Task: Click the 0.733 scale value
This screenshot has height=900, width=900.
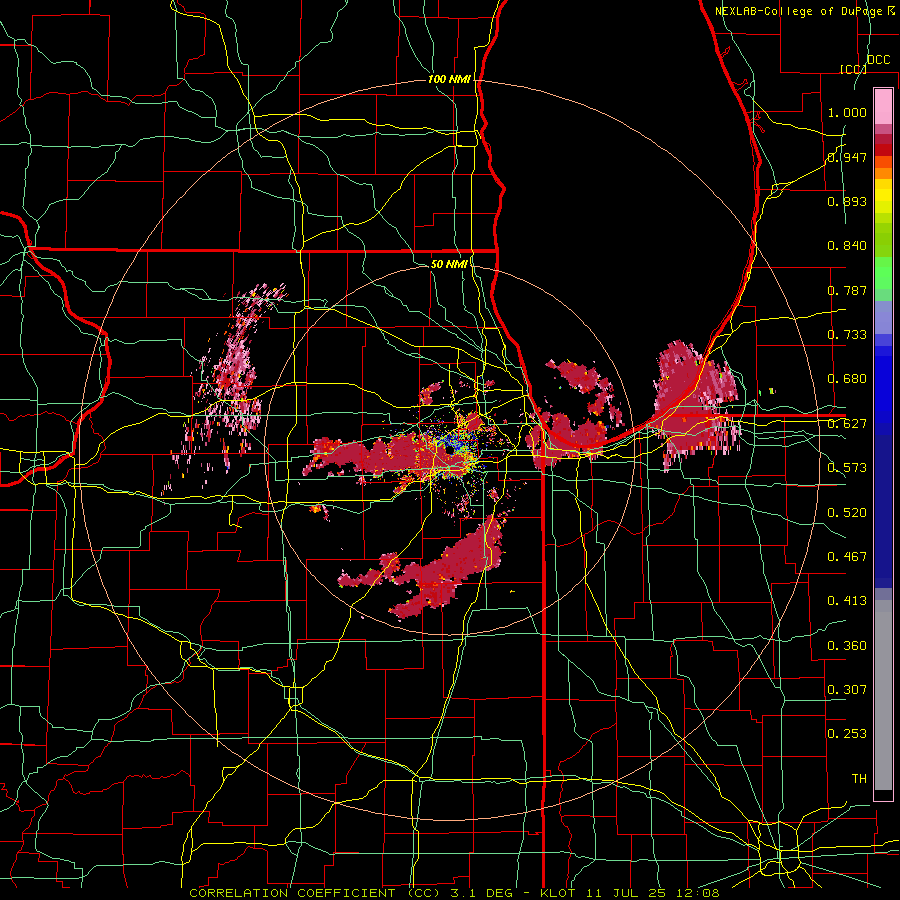Action: 847,335
